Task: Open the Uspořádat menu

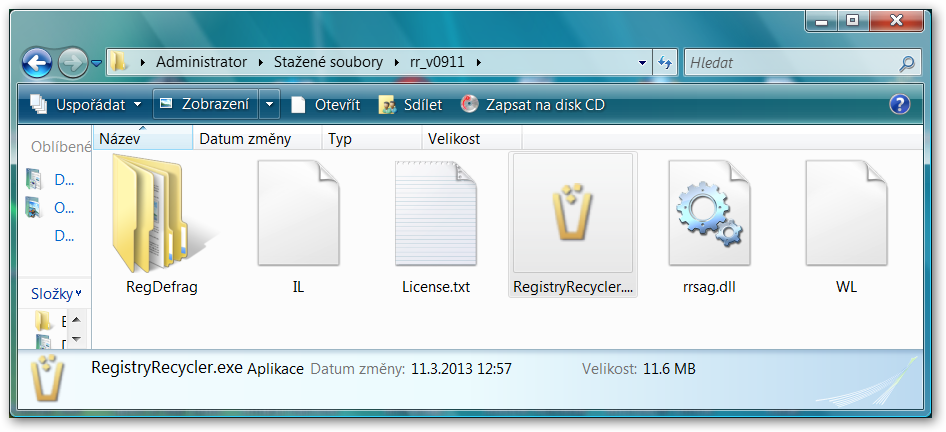Action: tap(86, 105)
